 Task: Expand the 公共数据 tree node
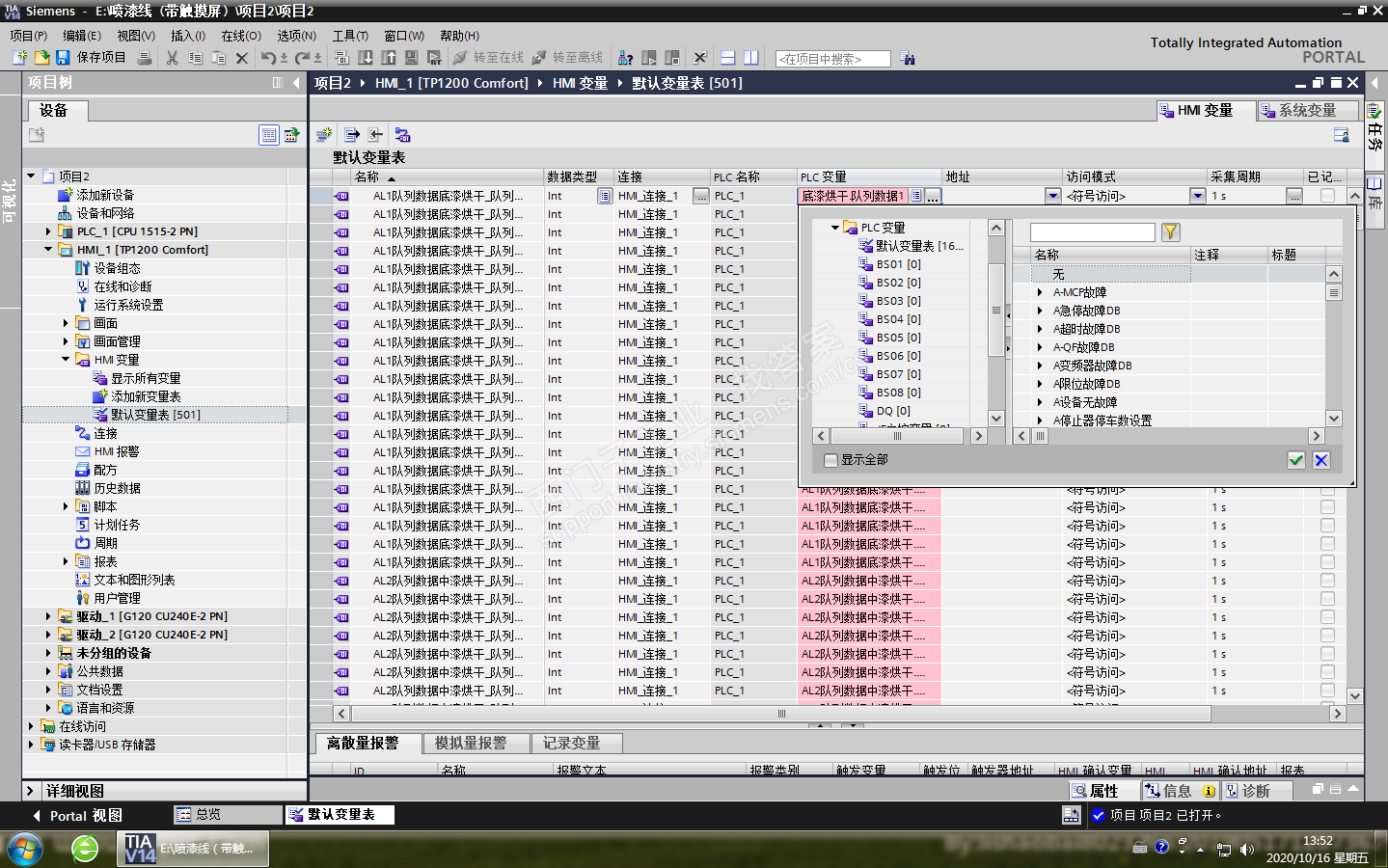(x=48, y=671)
